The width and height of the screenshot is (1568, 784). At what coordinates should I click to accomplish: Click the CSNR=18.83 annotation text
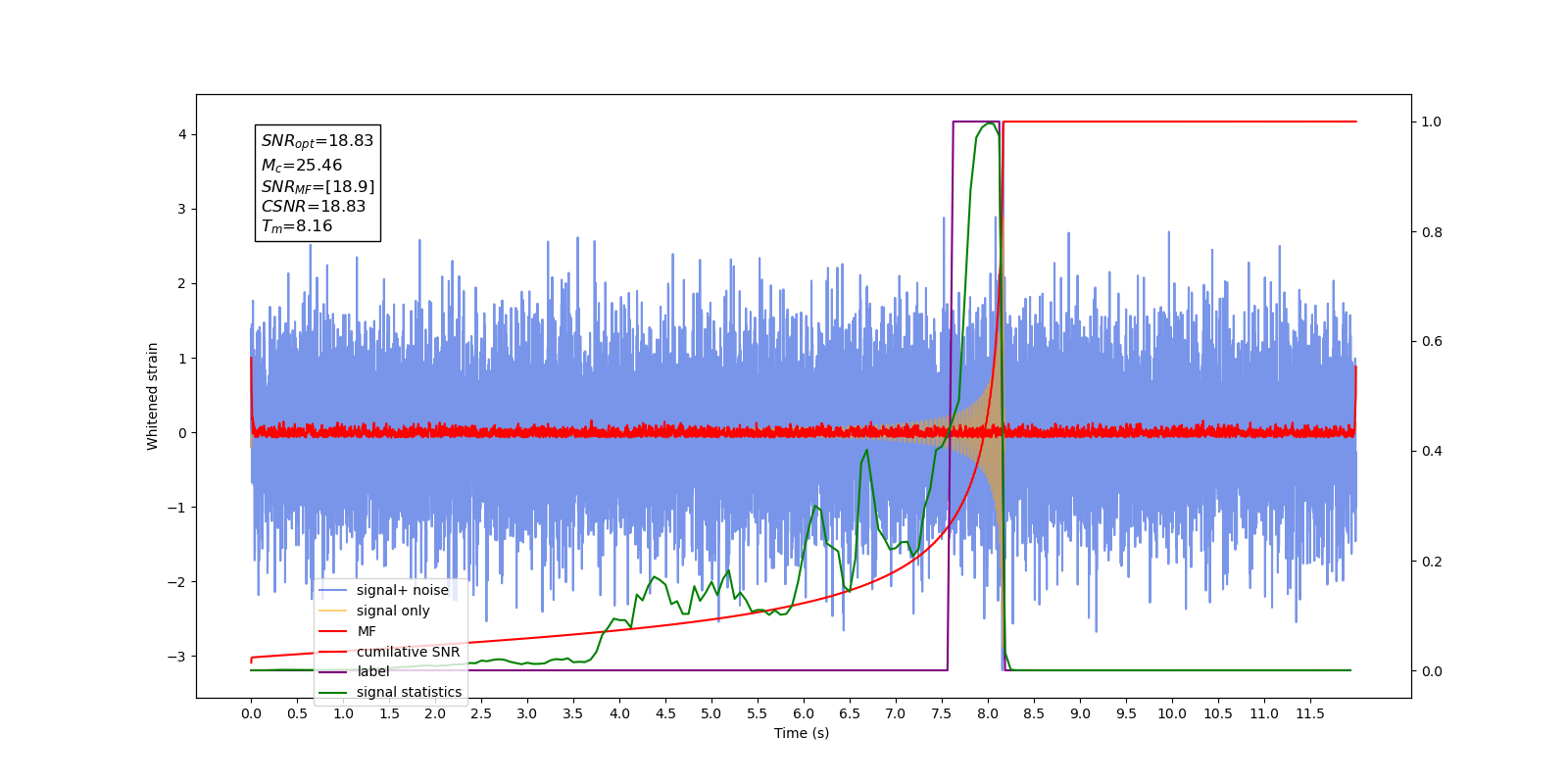point(314,206)
